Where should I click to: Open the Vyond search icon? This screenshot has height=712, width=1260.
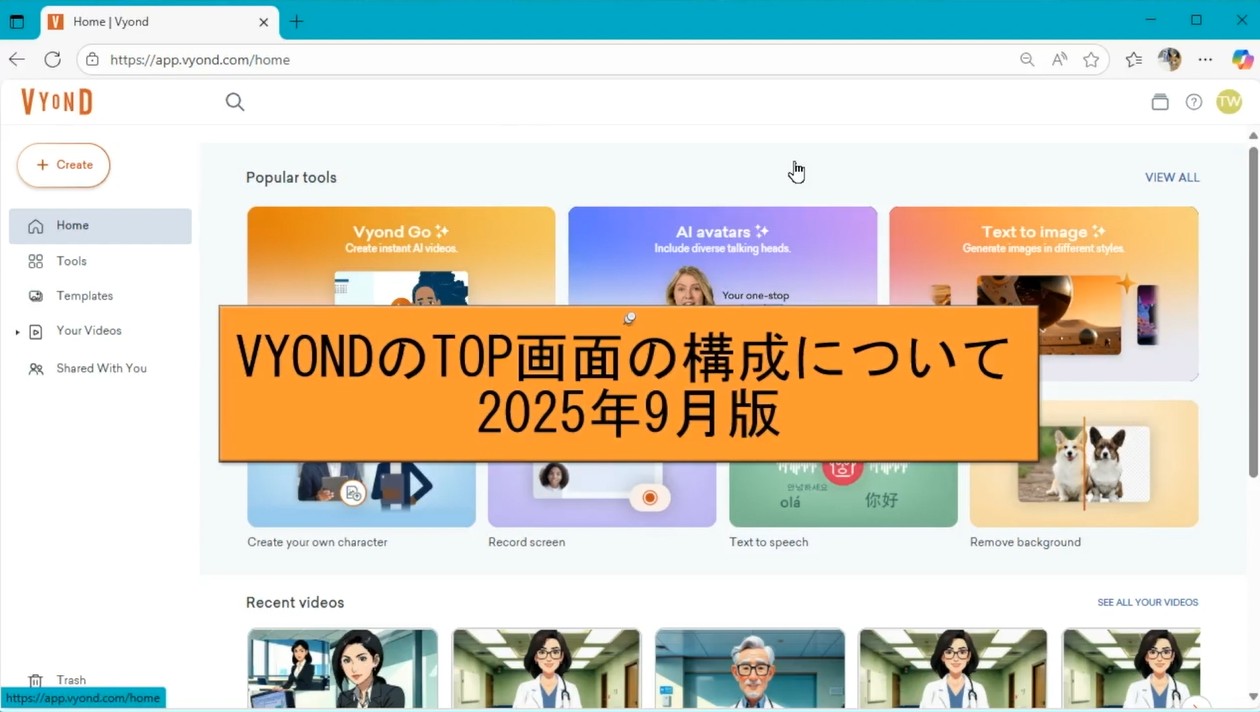pos(235,102)
